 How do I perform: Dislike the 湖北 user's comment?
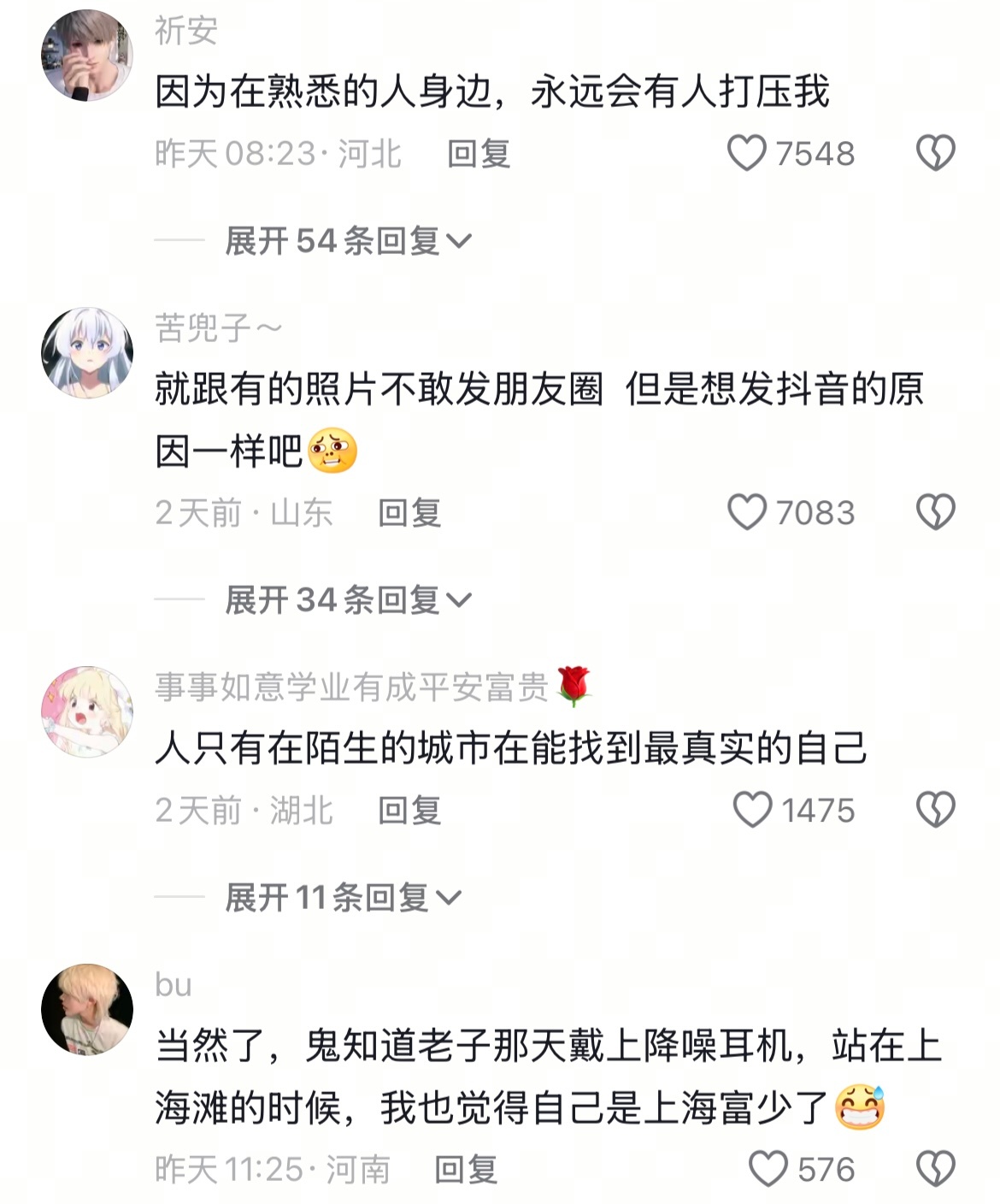(936, 810)
